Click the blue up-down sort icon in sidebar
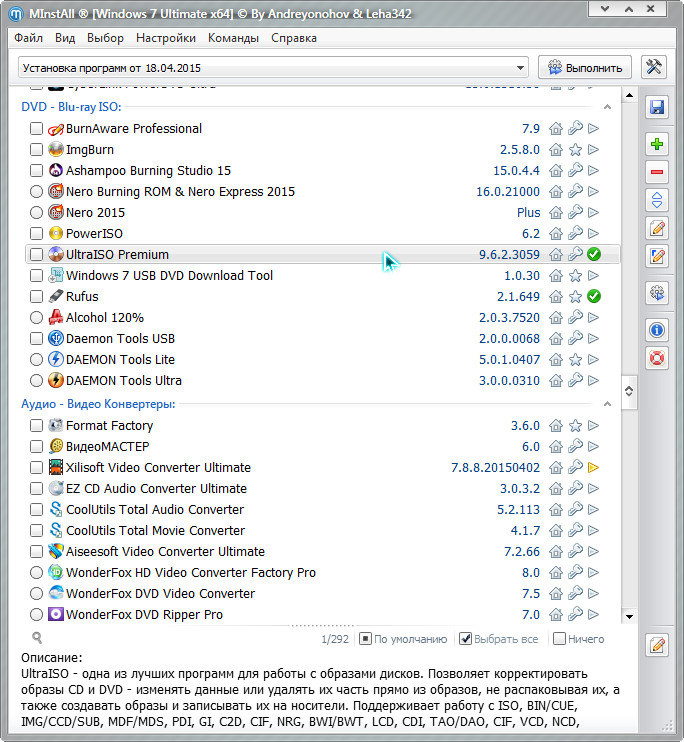684x742 pixels. click(657, 200)
